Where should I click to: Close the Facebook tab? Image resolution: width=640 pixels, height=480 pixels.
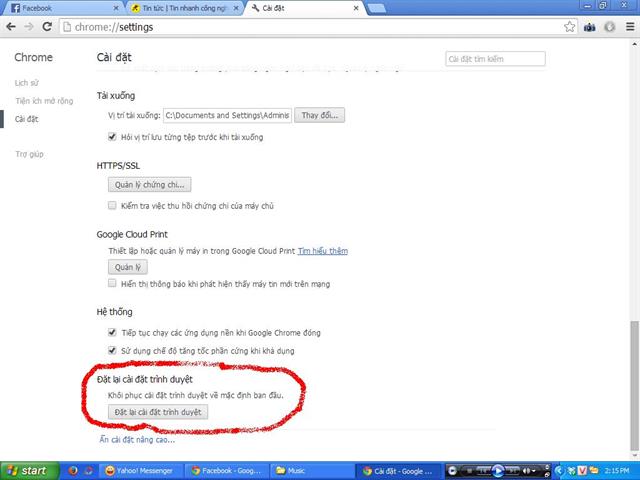tap(116, 8)
